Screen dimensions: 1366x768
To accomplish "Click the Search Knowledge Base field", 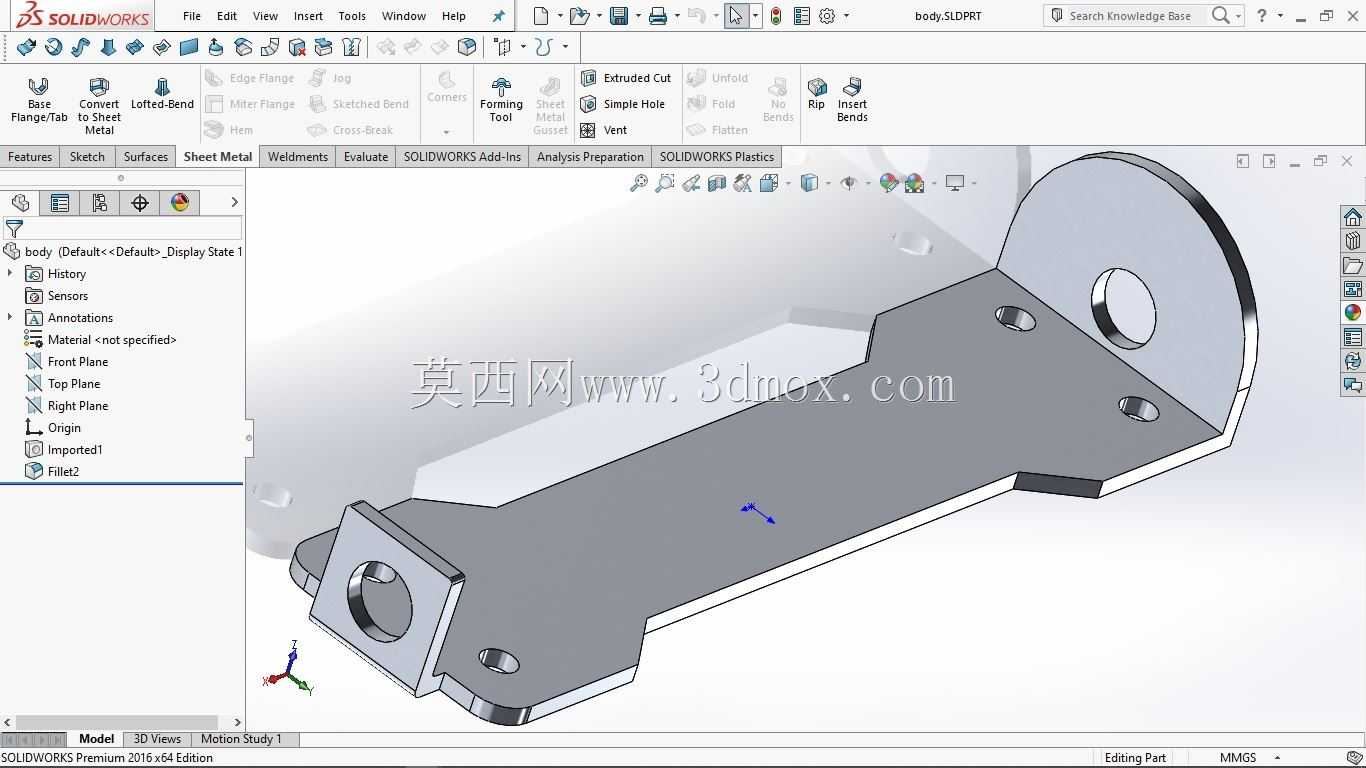I will click(1130, 16).
